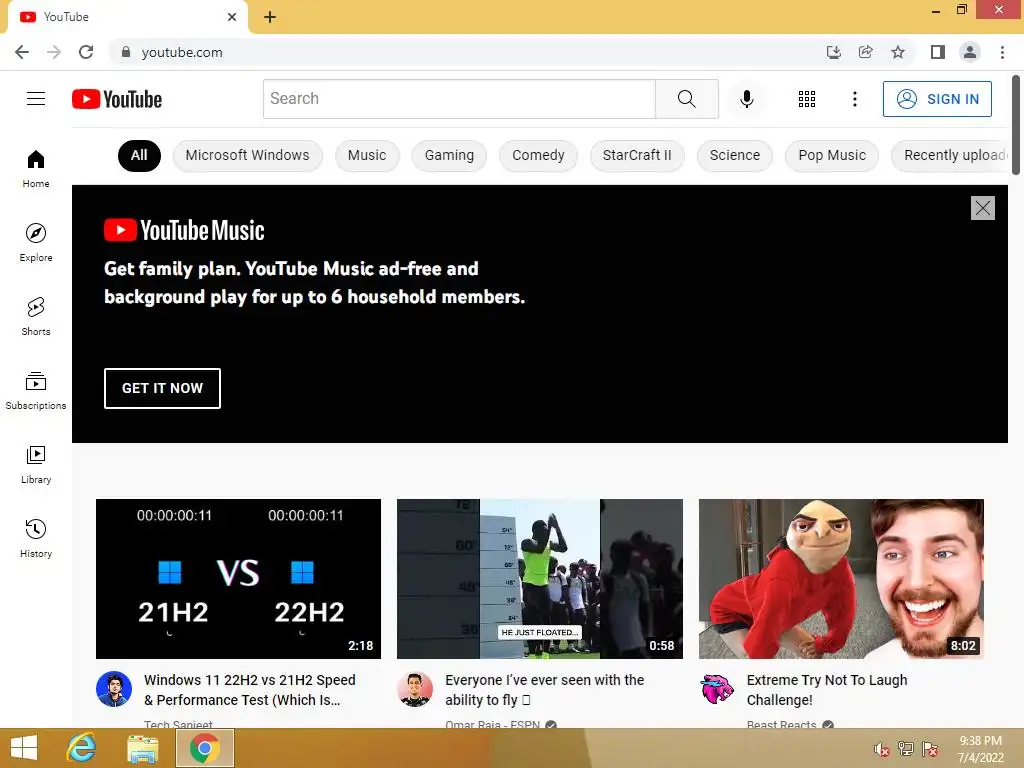Open Library in sidebar
The height and width of the screenshot is (768, 1024).
[x=36, y=464]
